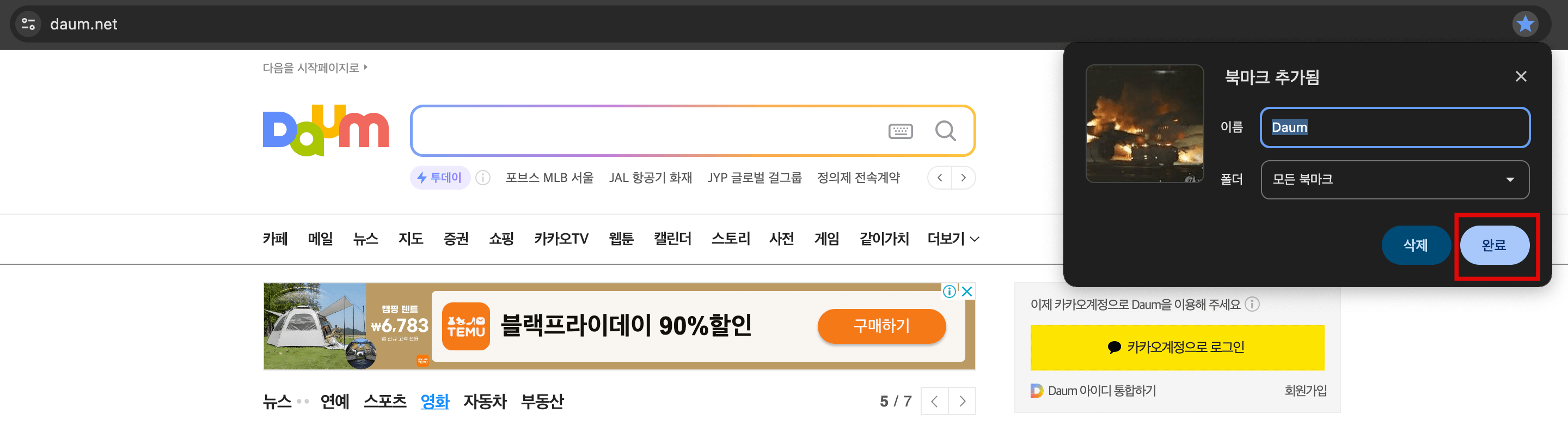
Task: Expand the 더보기 menu
Action: [953, 239]
